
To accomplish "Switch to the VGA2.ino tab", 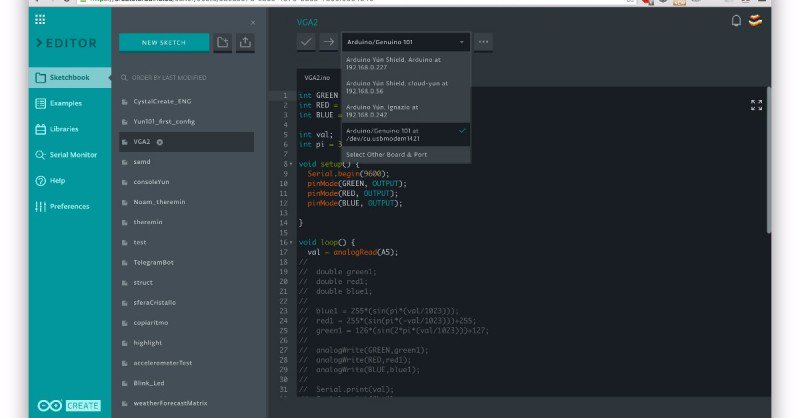I will tap(317, 78).
